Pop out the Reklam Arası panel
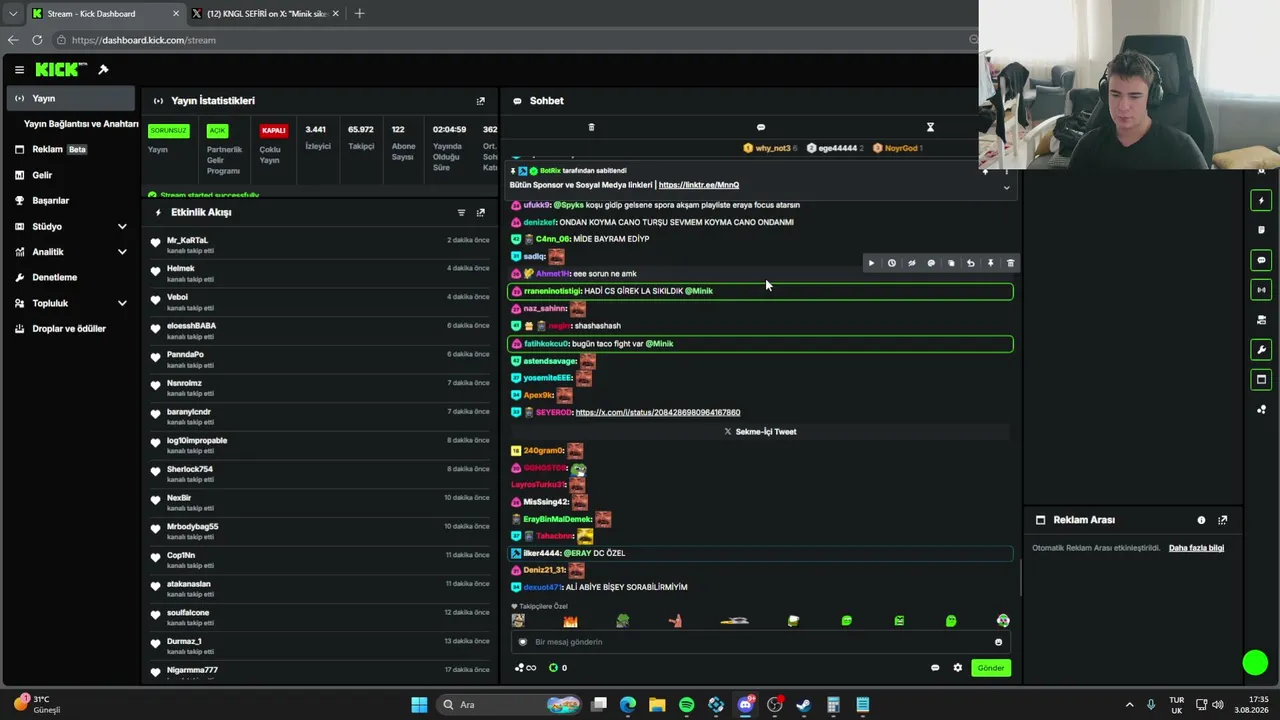The width and height of the screenshot is (1280, 720). click(1222, 520)
